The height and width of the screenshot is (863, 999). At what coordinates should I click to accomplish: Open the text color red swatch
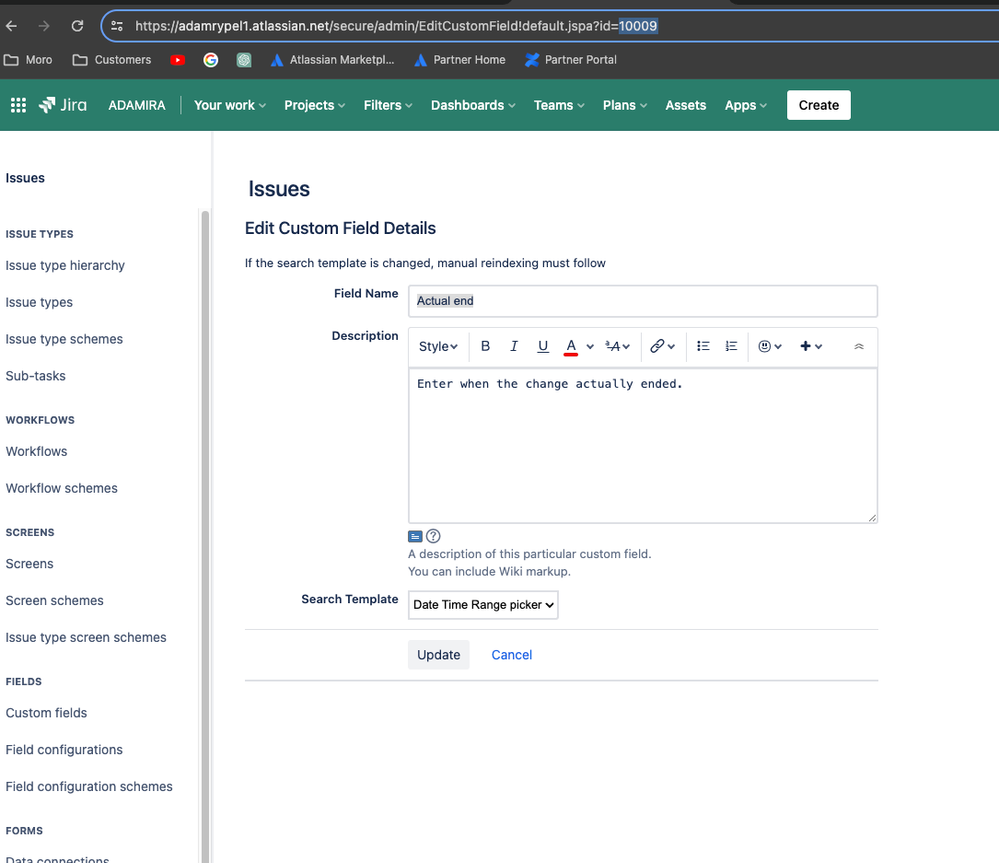point(571,346)
